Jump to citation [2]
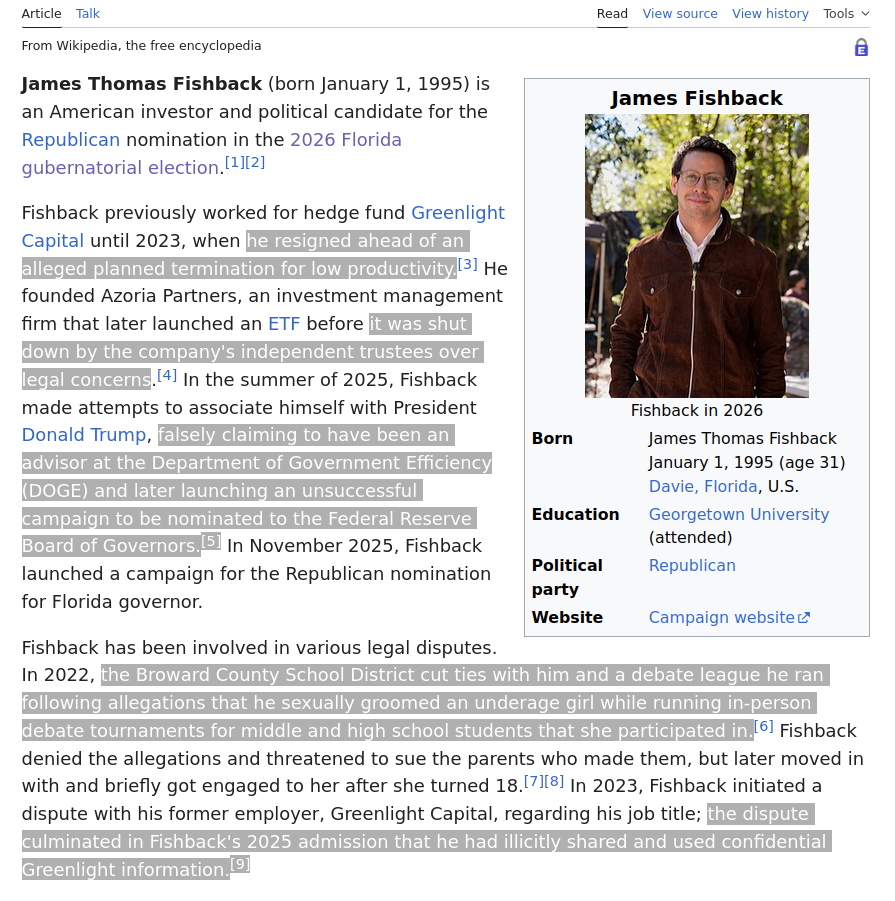This screenshot has width=895, height=901. click(255, 163)
